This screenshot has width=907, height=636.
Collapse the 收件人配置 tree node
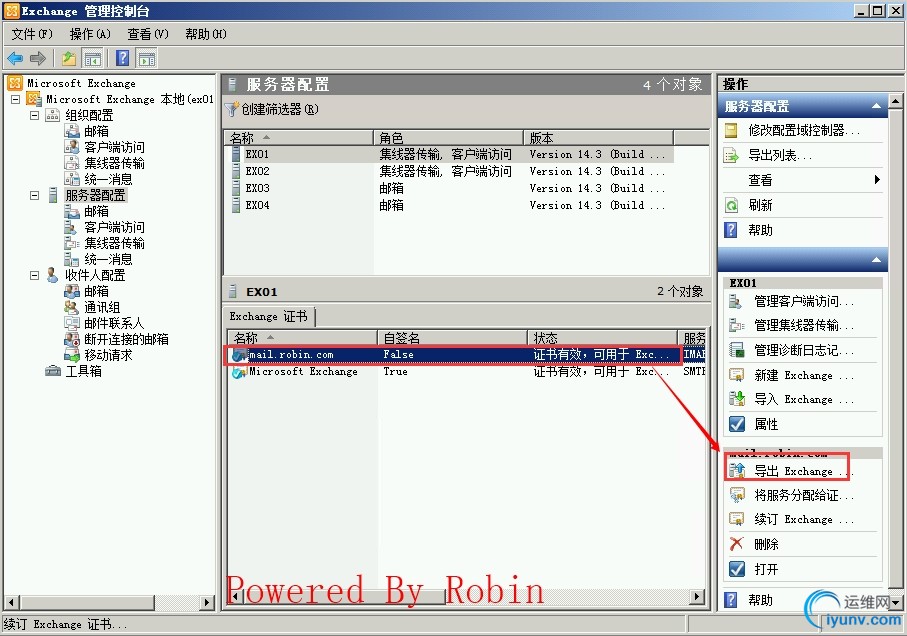[35, 275]
